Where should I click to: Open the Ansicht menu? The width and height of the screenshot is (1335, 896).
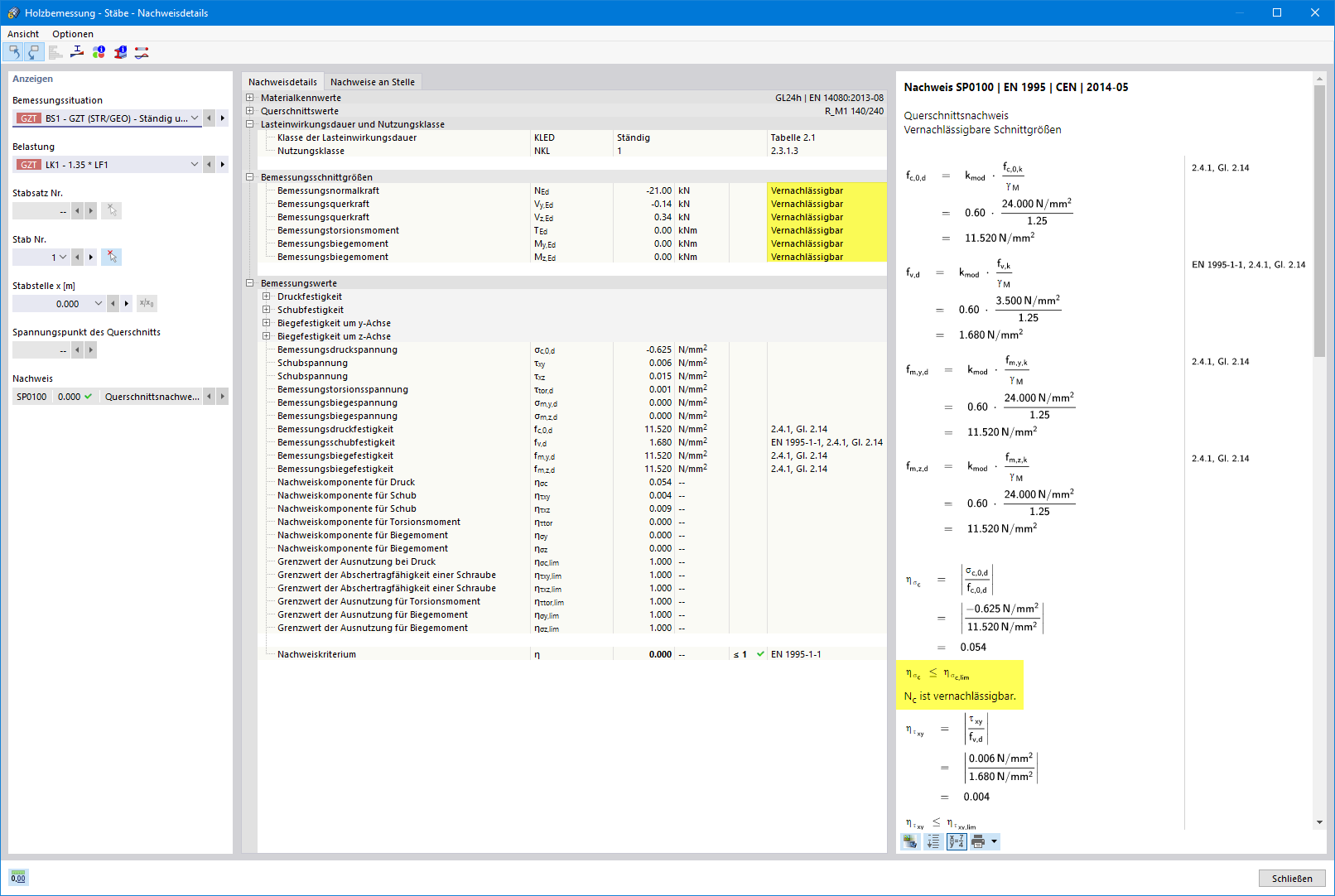23,34
